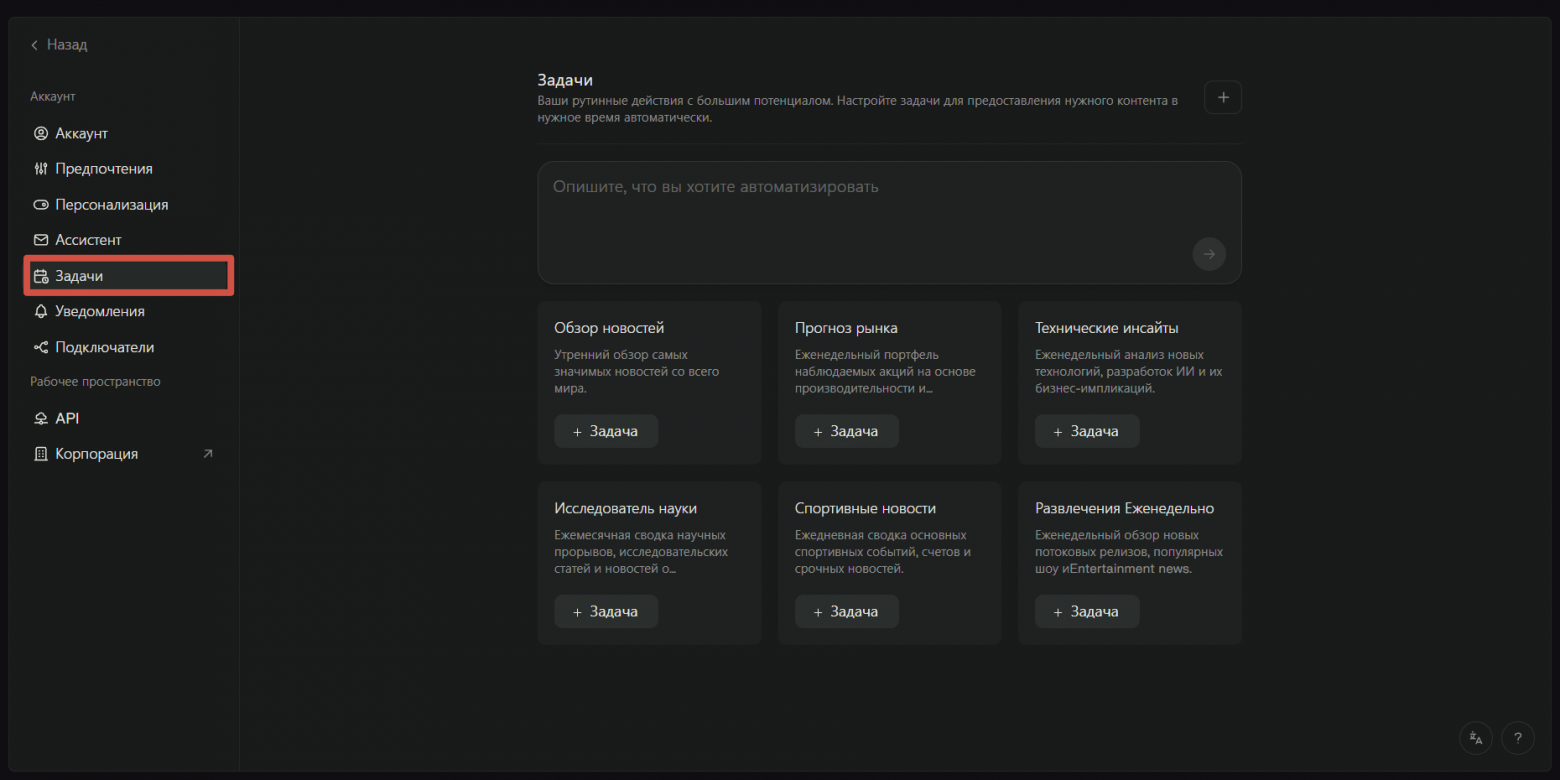Open the language translation icon button

point(1475,738)
